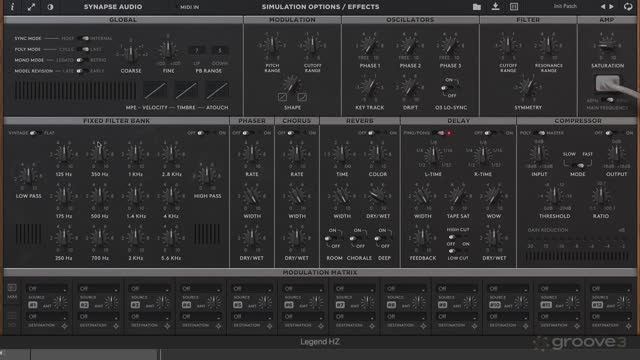The image size is (640, 360).
Task: Toggle the APM mains frequency switch
Action: (609, 100)
